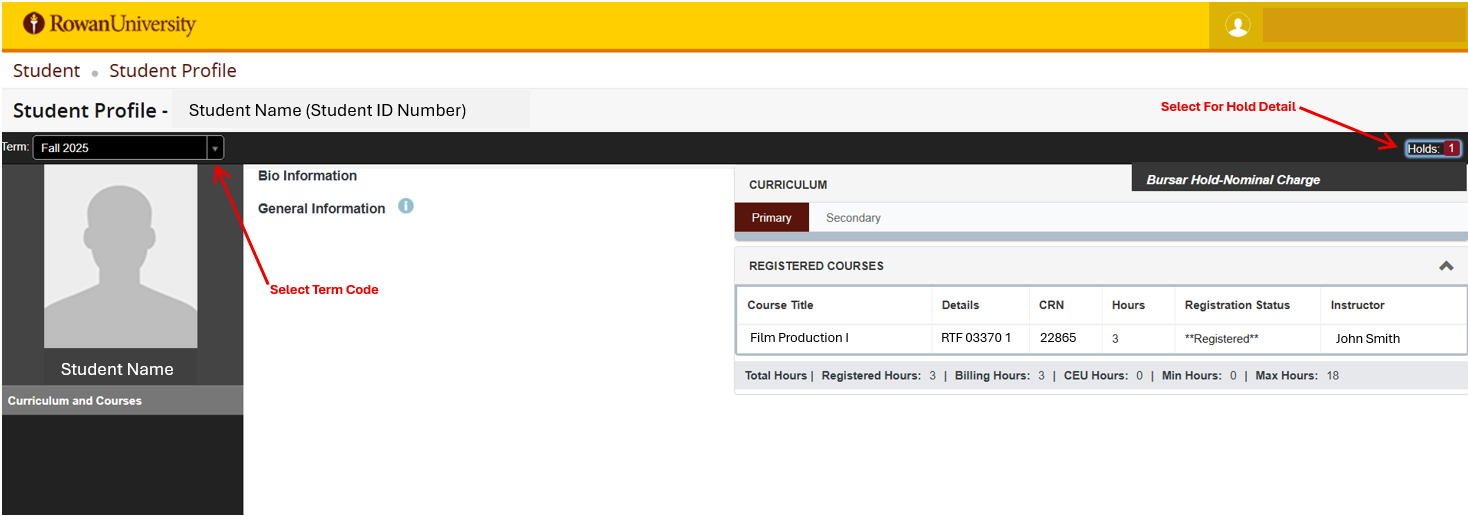
Task: Click the student profile photo placeholder
Action: [120, 256]
